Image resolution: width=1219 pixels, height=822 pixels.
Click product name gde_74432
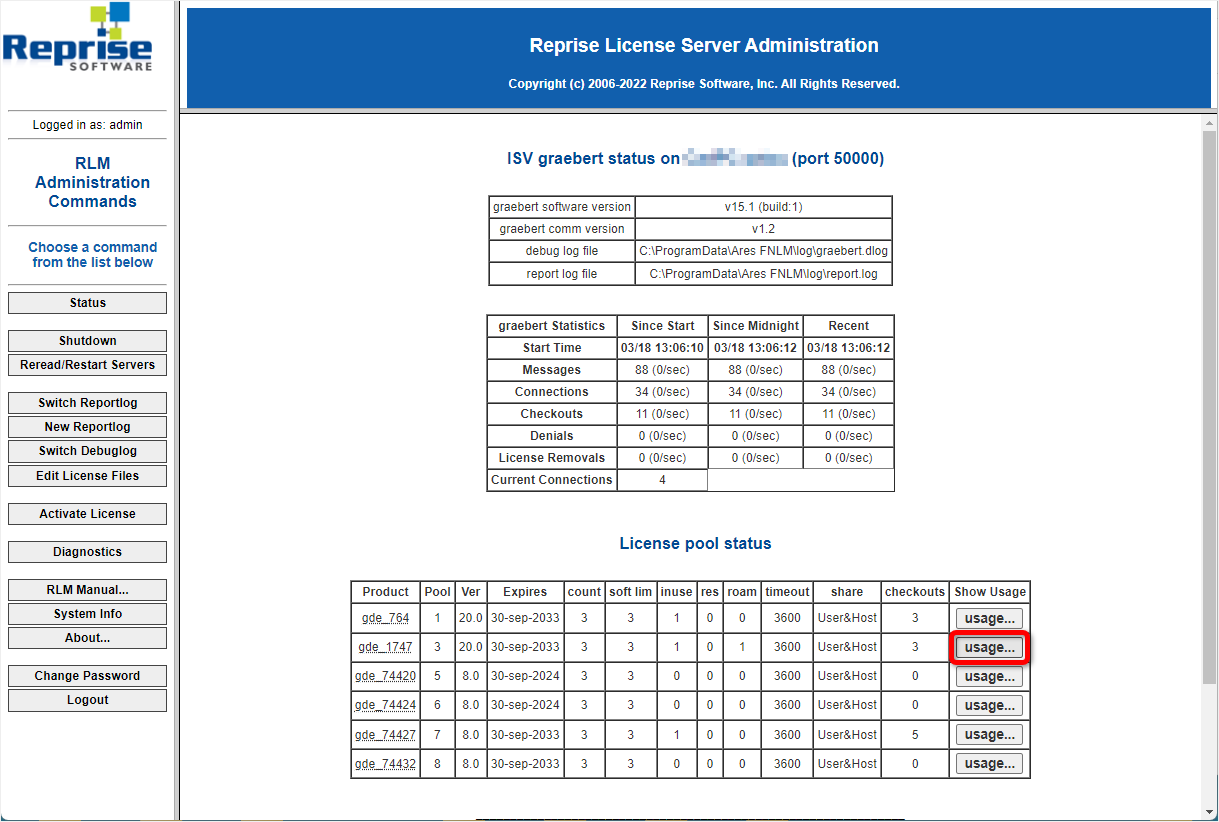click(x=386, y=763)
